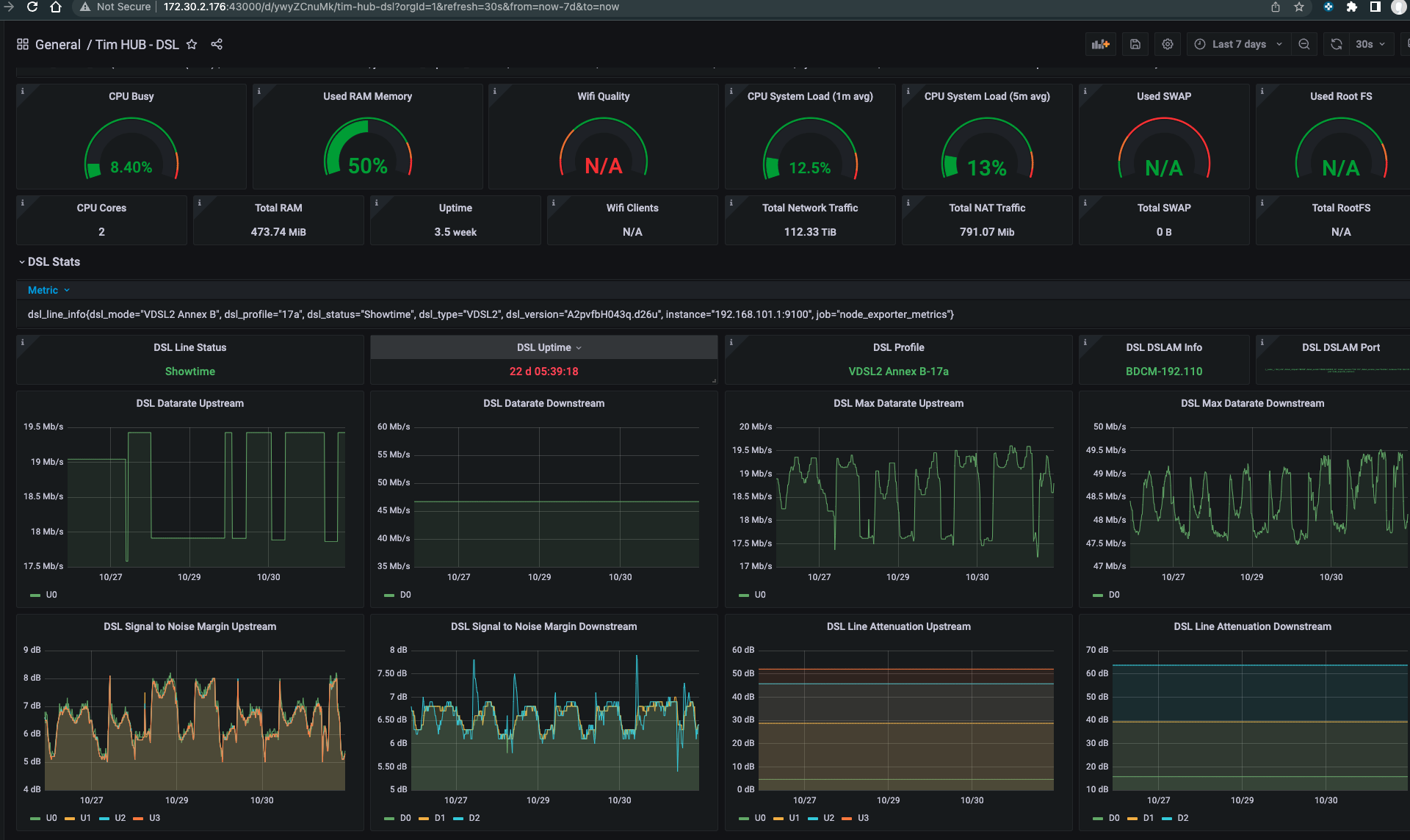Click the DSL DSLAM Info BDCM-192.110 value

coord(1162,371)
